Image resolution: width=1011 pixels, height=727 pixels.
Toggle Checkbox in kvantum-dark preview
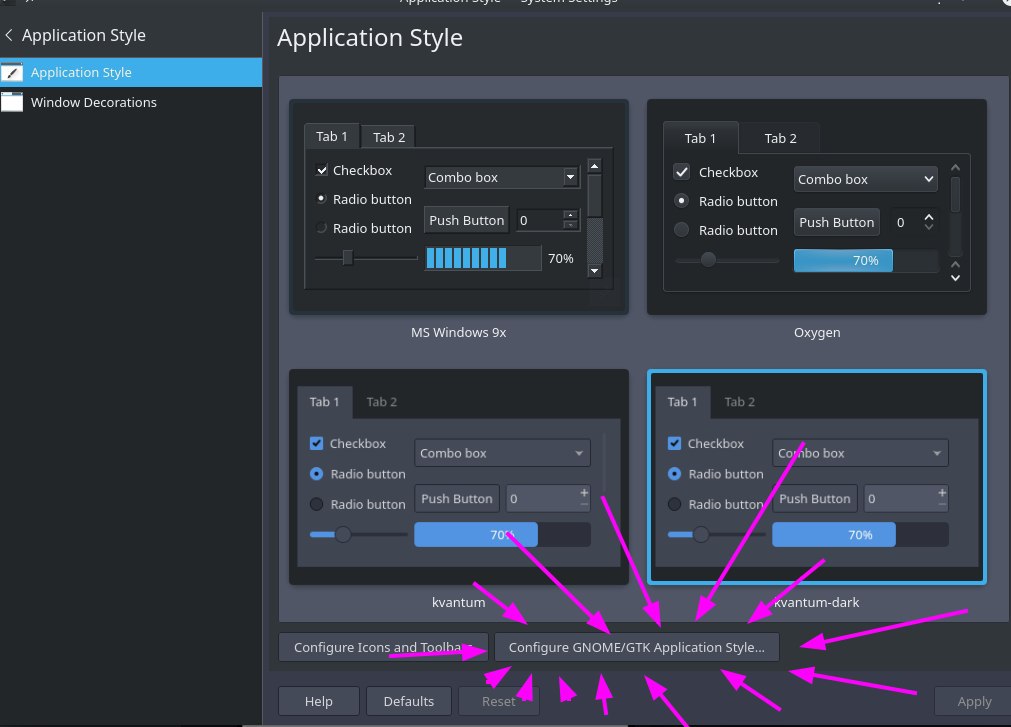coord(674,443)
